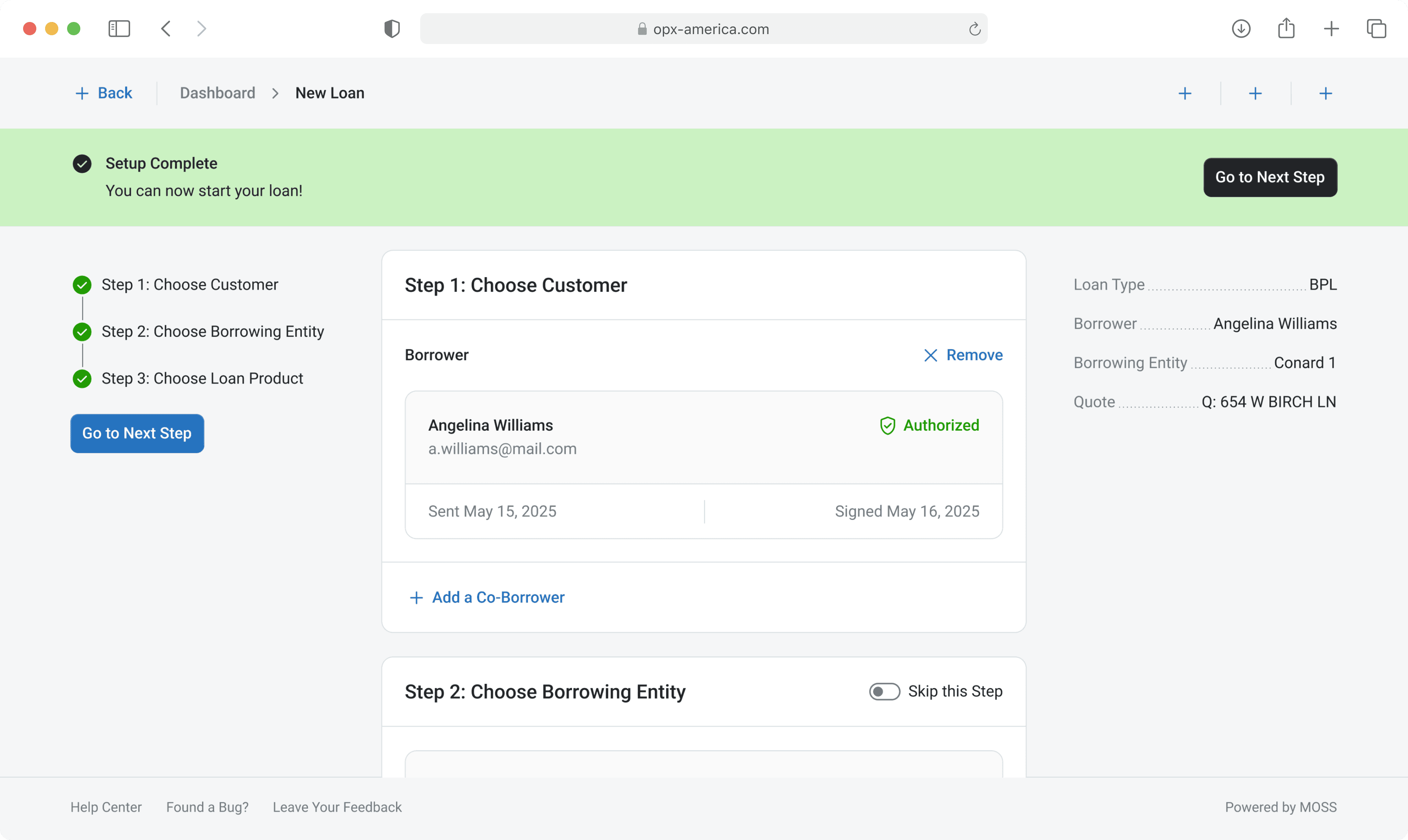Select Step 1: Choose Customer in sidebar
The image size is (1408, 840).
pyautogui.click(x=190, y=285)
